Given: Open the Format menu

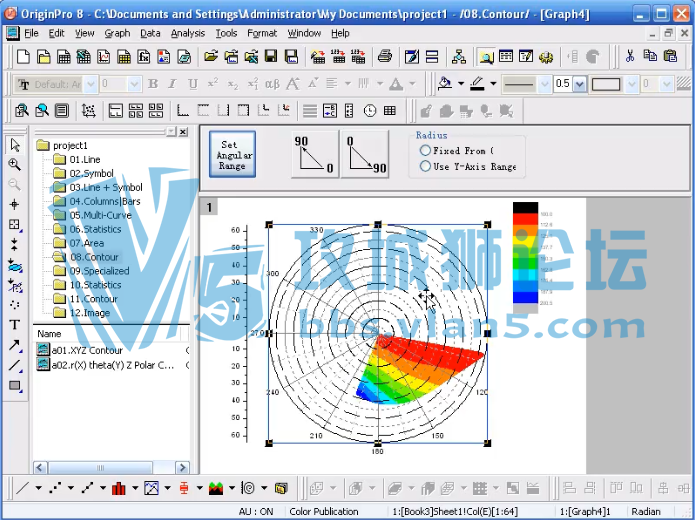Looking at the screenshot, I should pos(262,33).
